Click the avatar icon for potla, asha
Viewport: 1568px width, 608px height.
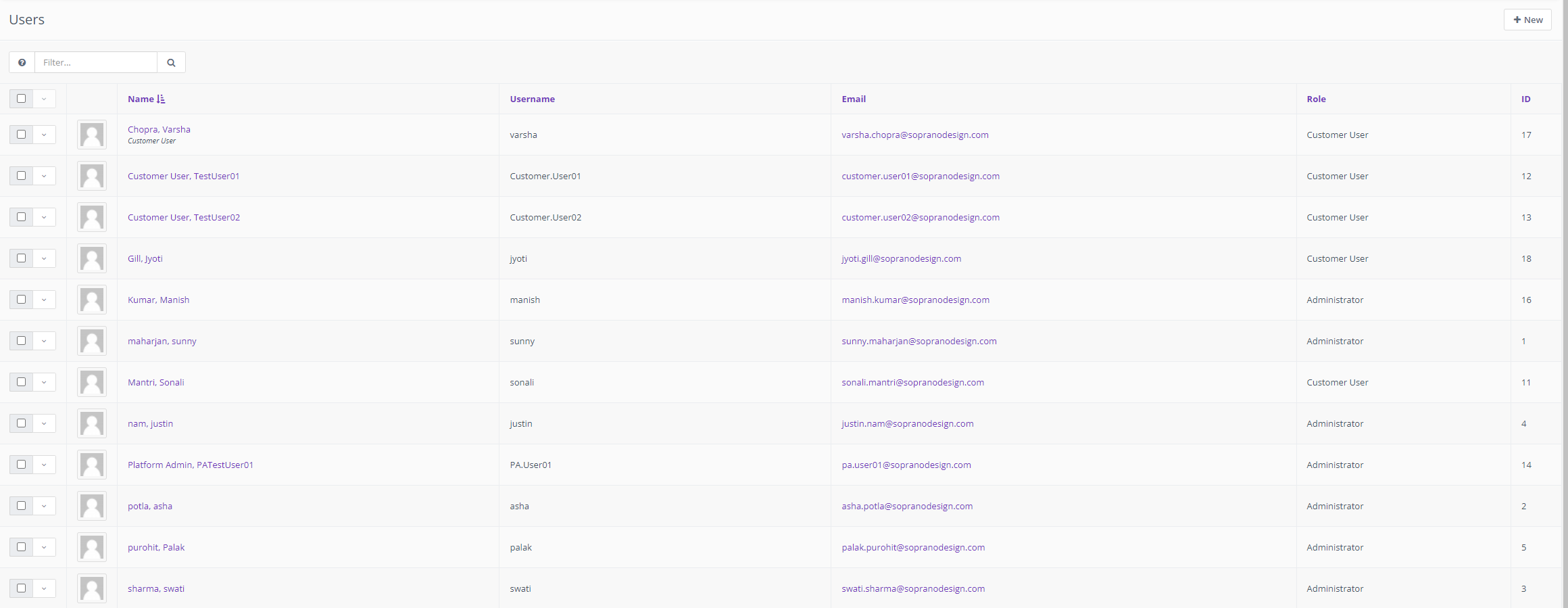pyautogui.click(x=92, y=506)
